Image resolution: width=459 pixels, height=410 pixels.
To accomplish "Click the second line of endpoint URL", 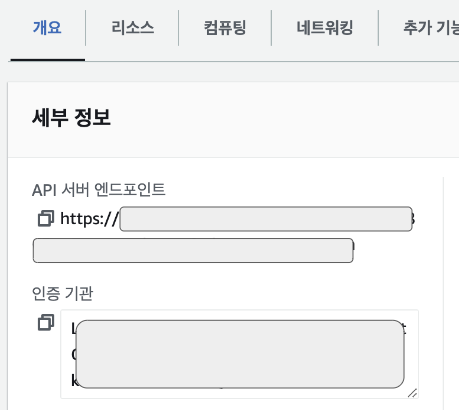I will pos(193,250).
